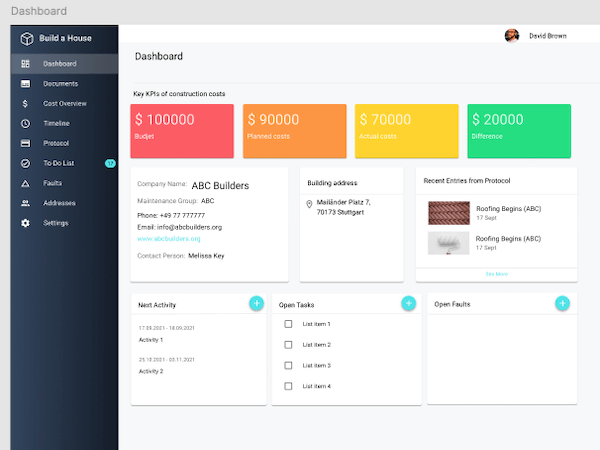Add an open fault with plus button
The image size is (600, 450).
pos(563,303)
